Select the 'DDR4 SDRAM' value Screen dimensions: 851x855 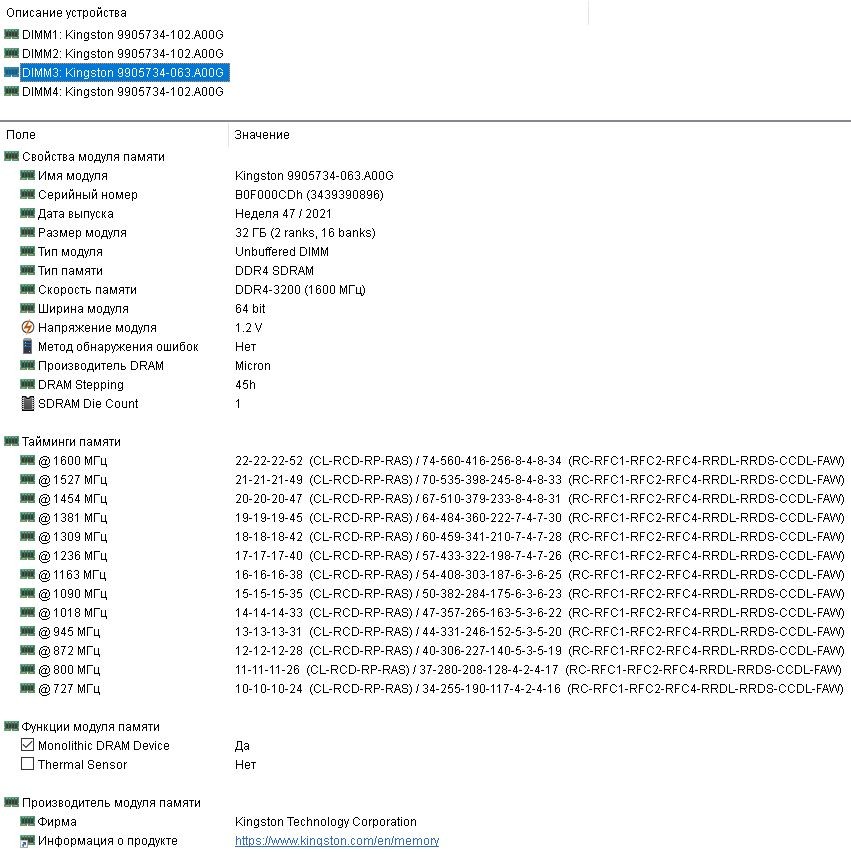click(274, 271)
